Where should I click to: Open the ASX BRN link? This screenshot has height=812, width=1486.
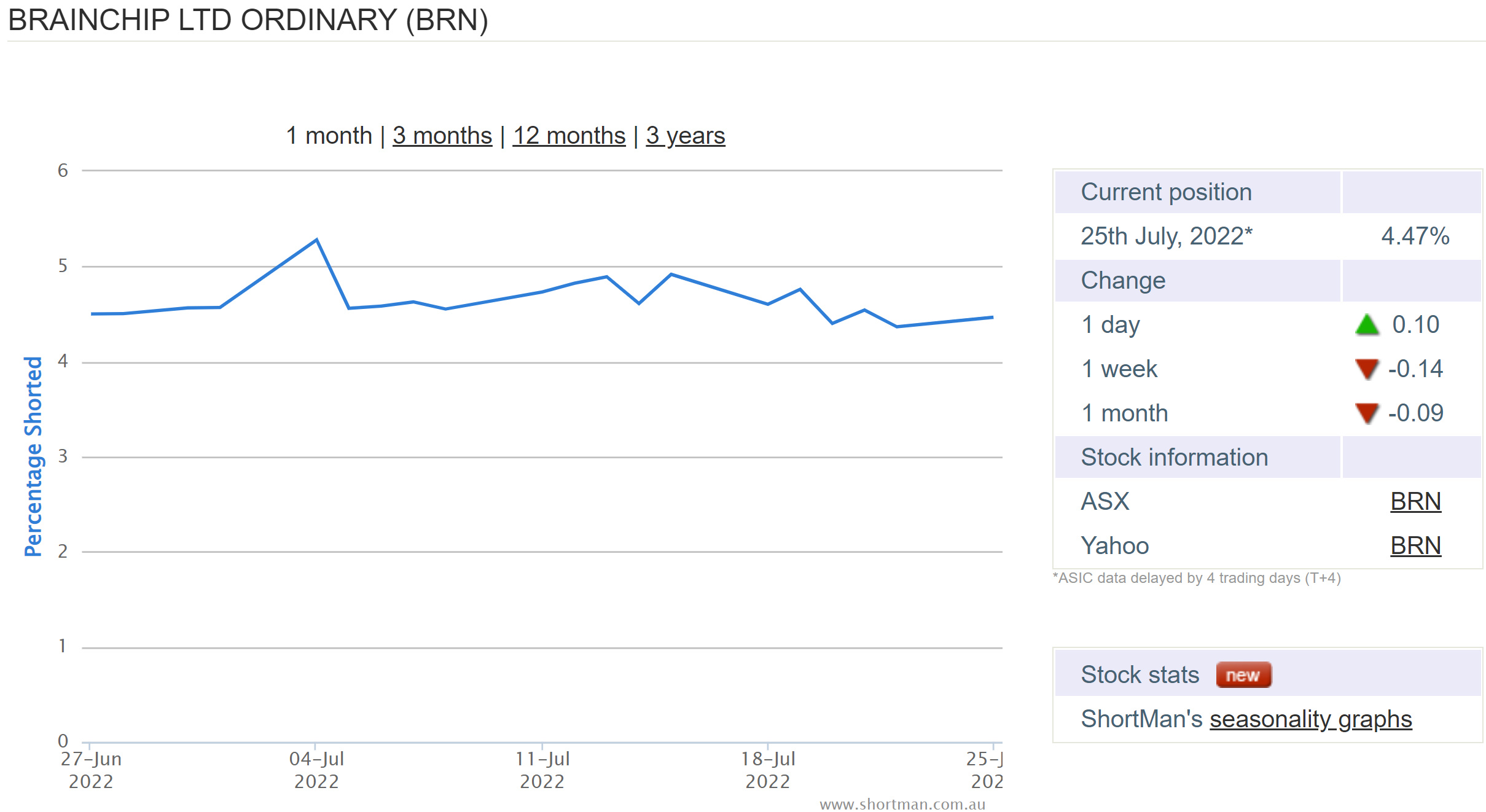click(x=1415, y=502)
